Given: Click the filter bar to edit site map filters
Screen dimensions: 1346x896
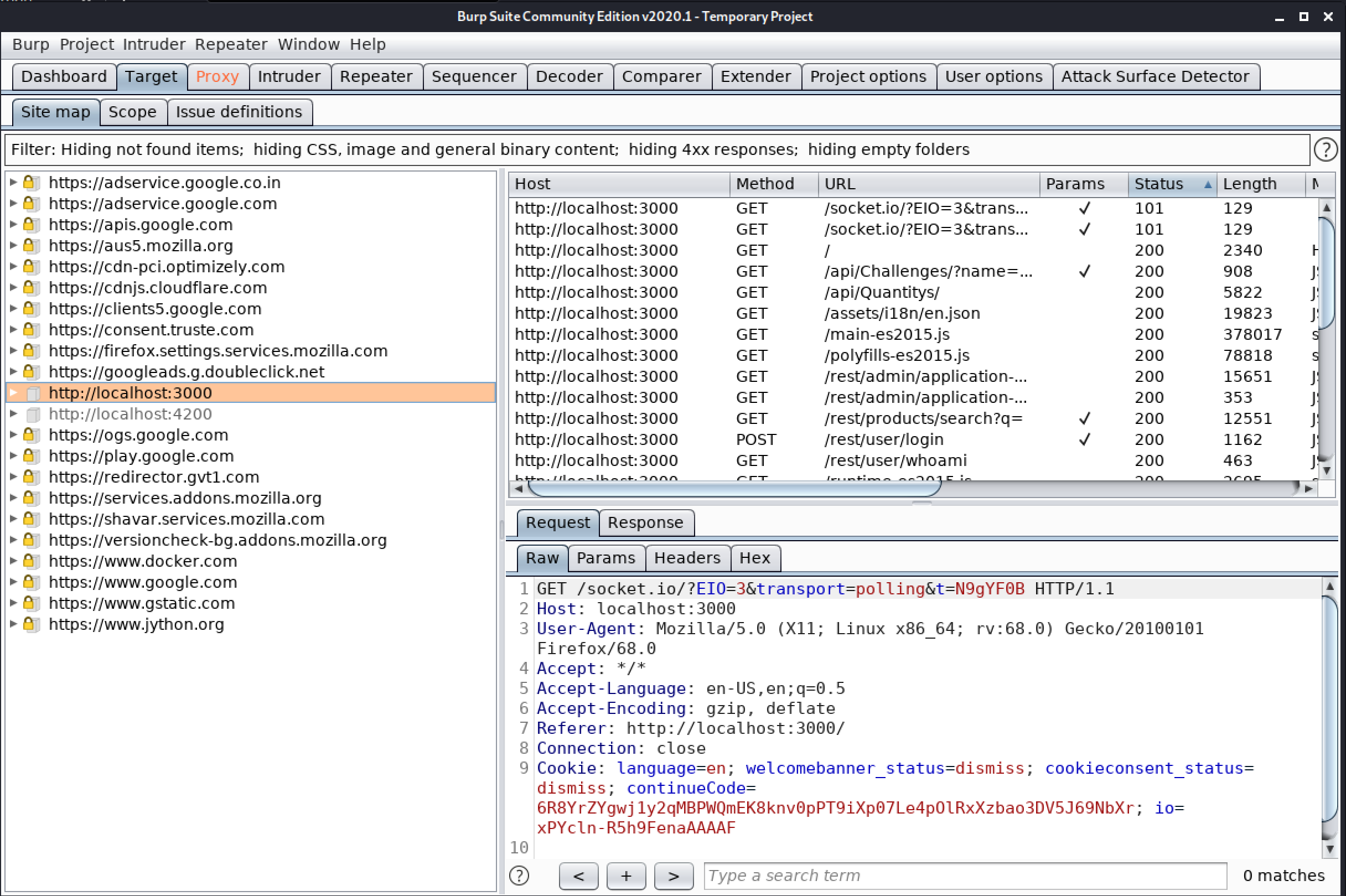Looking at the screenshot, I should pyautogui.click(x=657, y=150).
